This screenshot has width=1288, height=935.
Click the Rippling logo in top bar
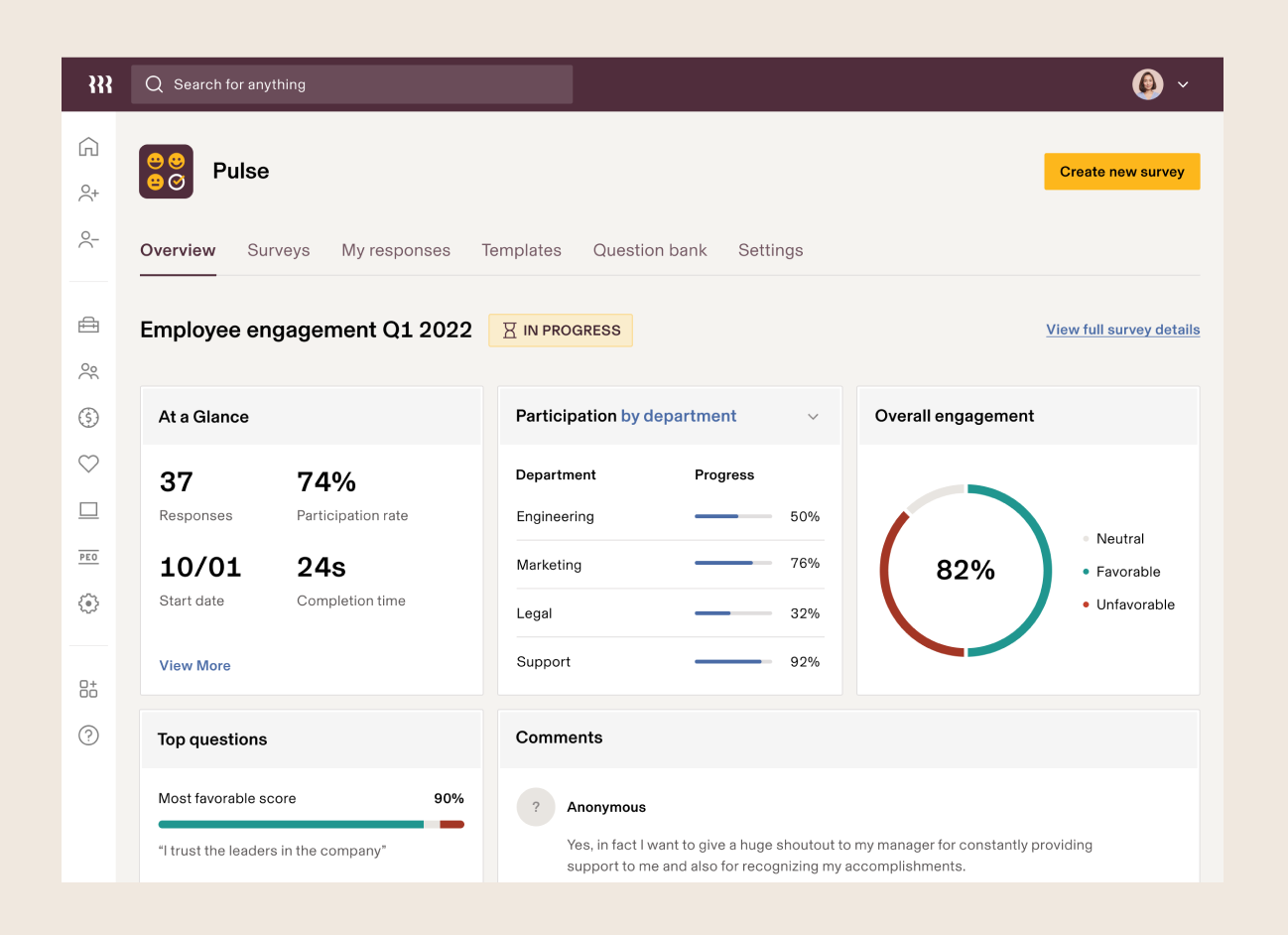(x=100, y=84)
